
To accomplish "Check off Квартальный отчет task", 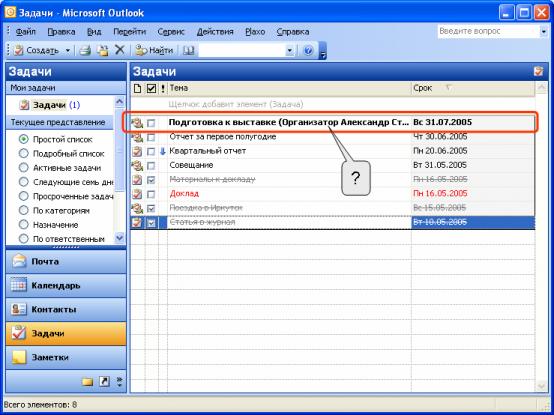I will (151, 152).
